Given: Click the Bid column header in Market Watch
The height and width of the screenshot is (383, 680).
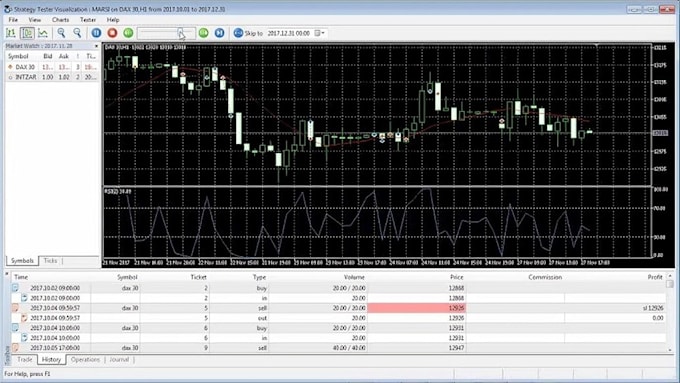Looking at the screenshot, I should click(x=48, y=56).
